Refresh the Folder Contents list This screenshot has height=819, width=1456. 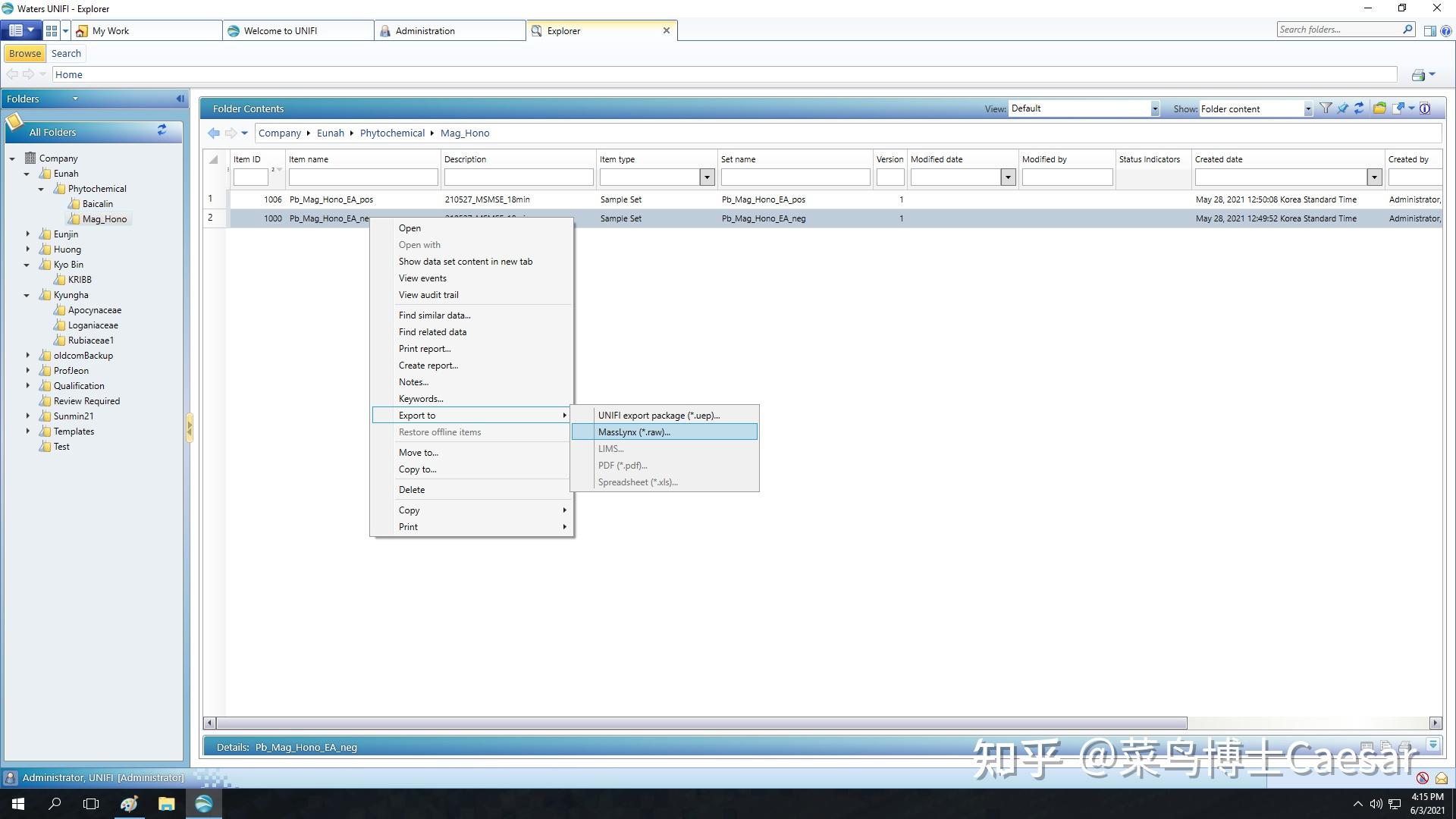[x=1359, y=108]
